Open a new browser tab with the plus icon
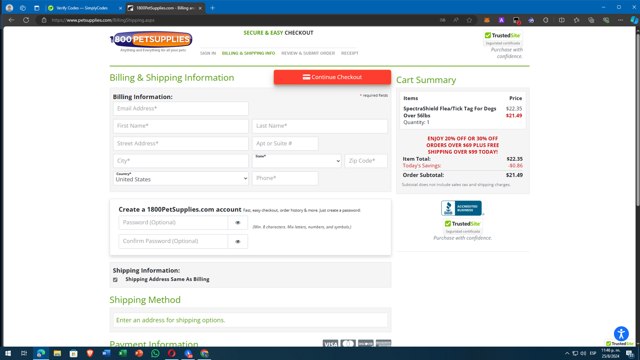640x360 pixels. click(x=212, y=8)
